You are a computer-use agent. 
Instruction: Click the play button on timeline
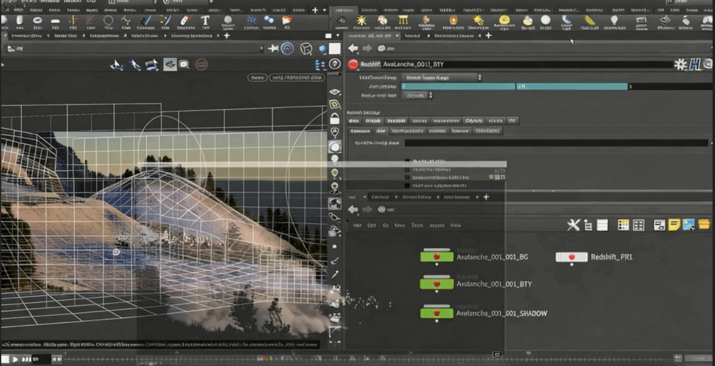[15, 359]
